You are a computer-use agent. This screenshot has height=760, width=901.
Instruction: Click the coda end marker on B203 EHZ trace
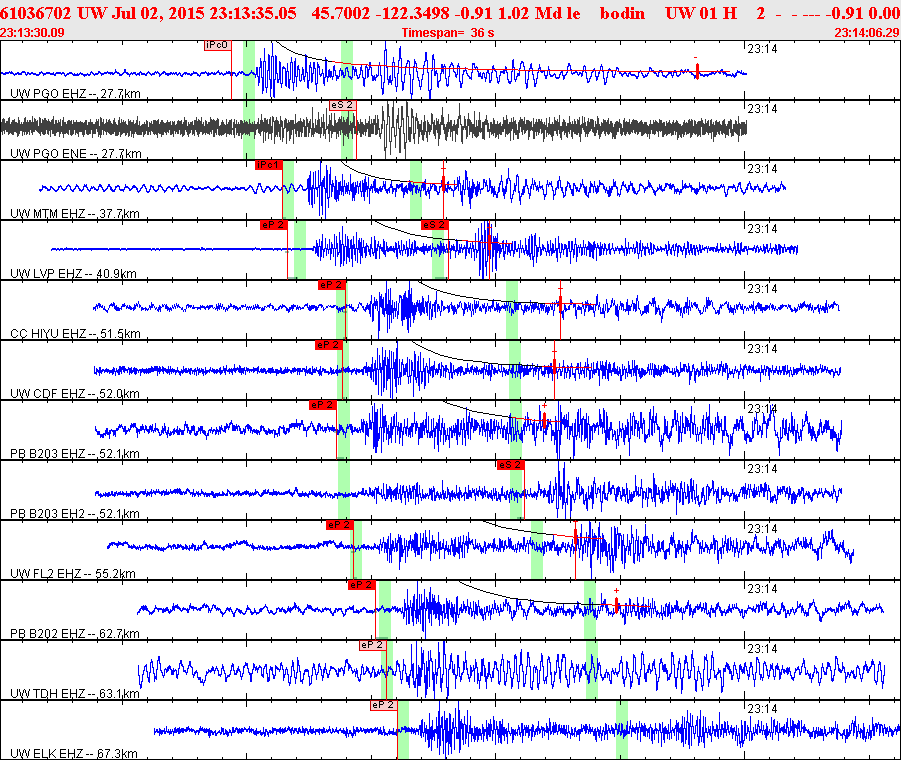pyautogui.click(x=544, y=420)
